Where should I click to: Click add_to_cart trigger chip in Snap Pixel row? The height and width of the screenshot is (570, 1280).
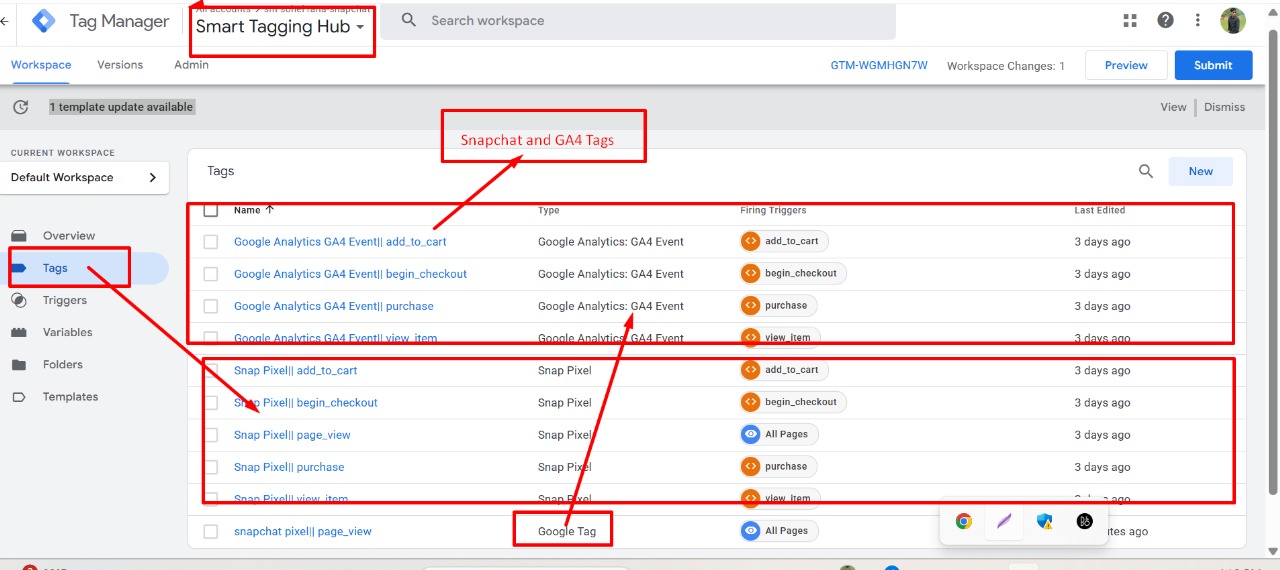point(784,370)
